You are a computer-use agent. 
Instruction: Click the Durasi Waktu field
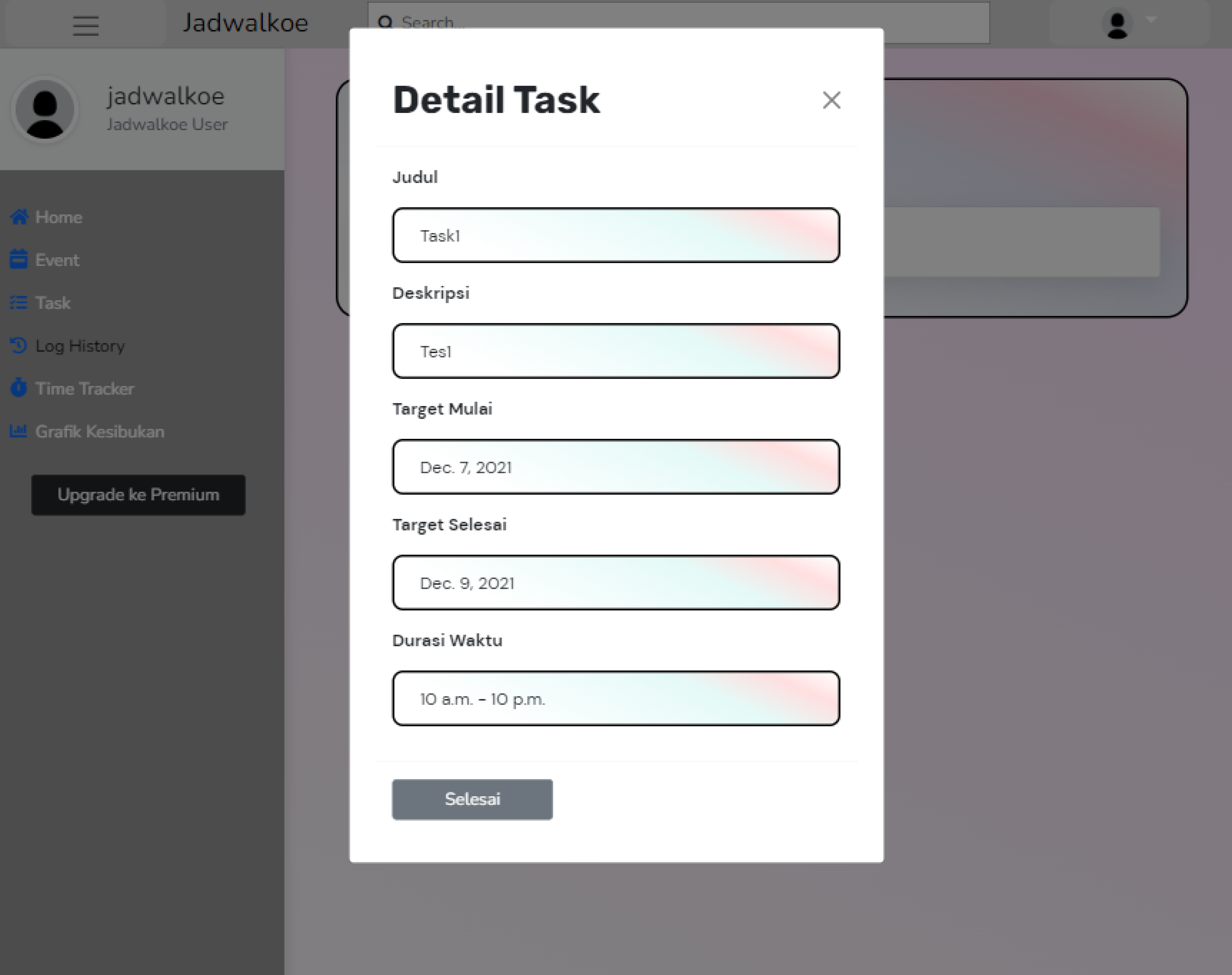click(x=616, y=699)
